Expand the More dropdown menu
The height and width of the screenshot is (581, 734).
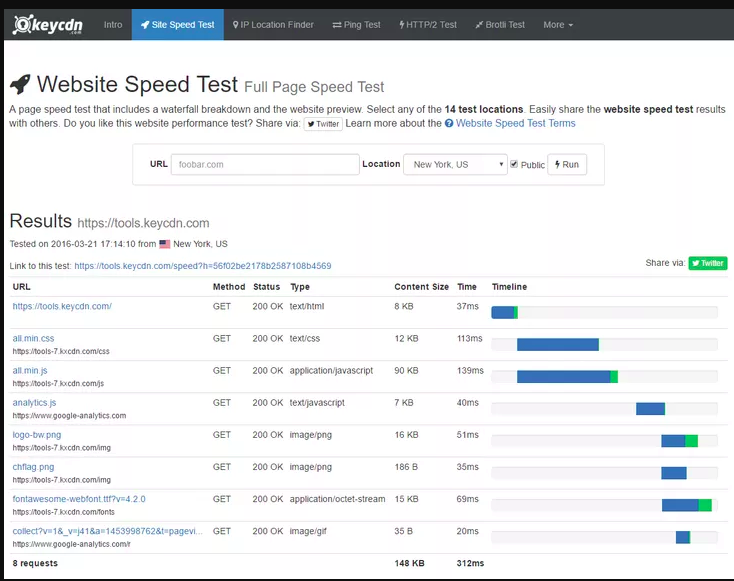click(558, 25)
